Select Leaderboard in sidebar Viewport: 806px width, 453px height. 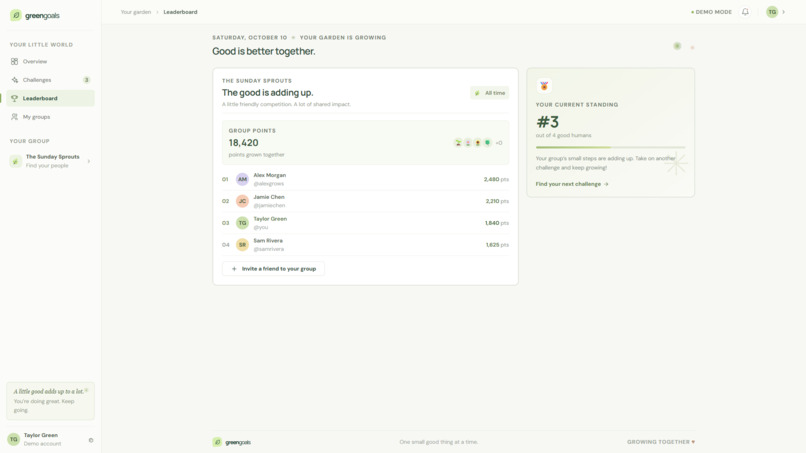(x=50, y=98)
